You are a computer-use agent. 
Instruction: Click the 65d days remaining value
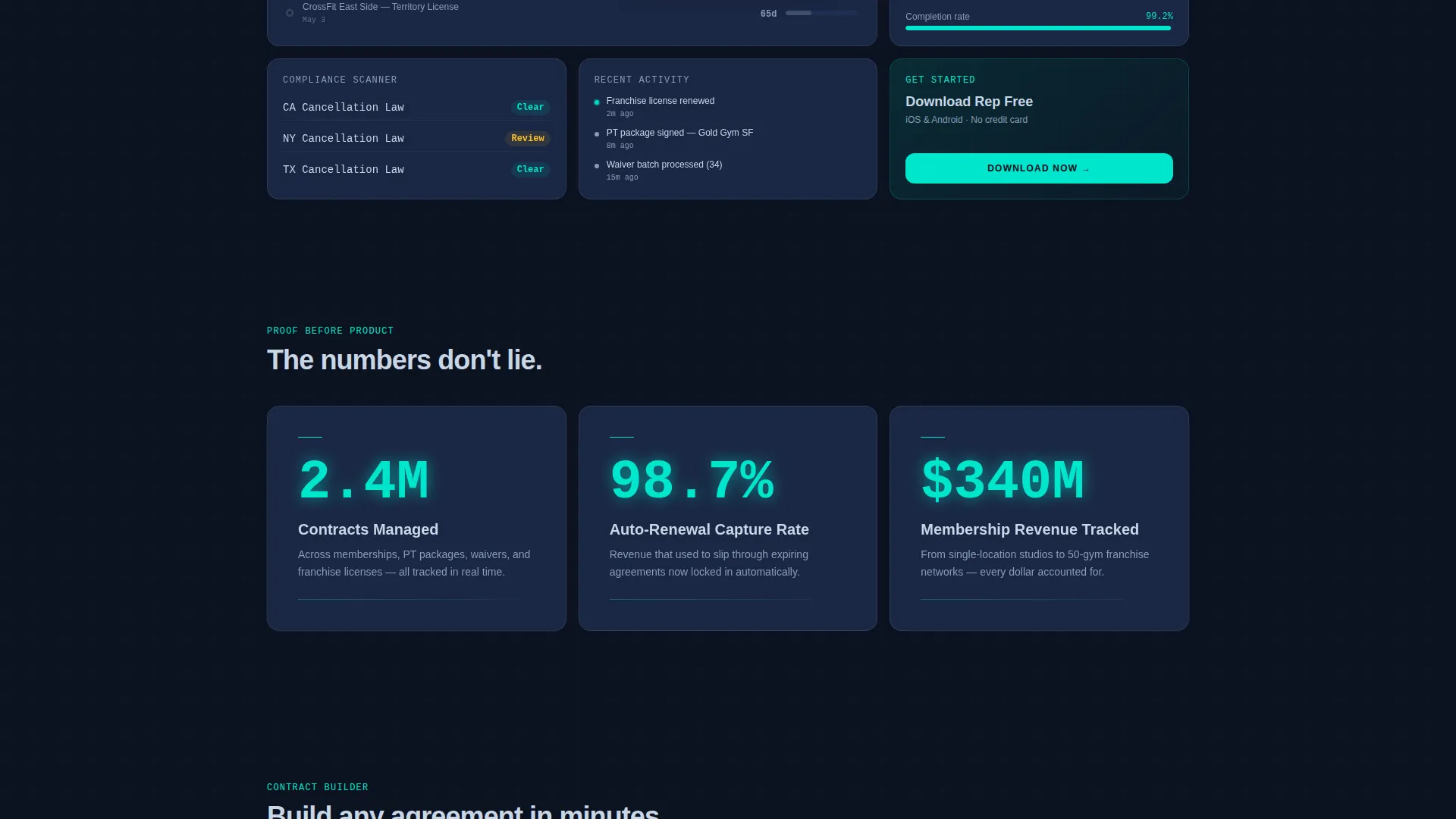tap(769, 14)
